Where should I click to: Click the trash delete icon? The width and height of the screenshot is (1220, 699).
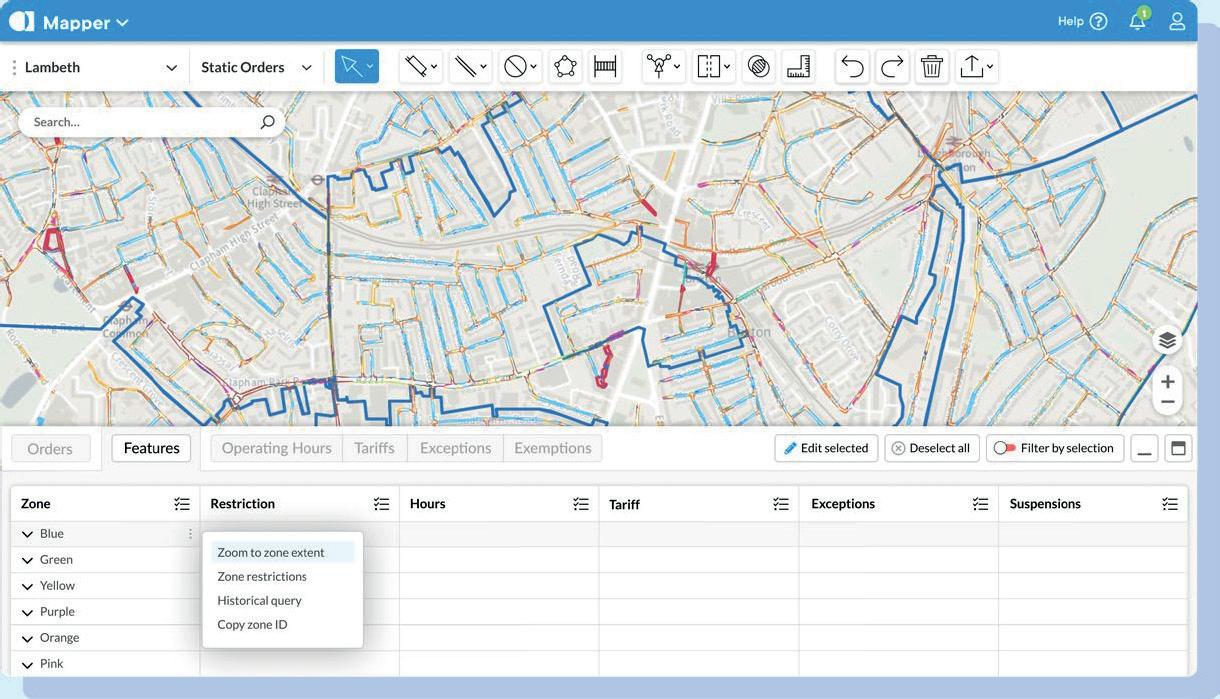932,67
